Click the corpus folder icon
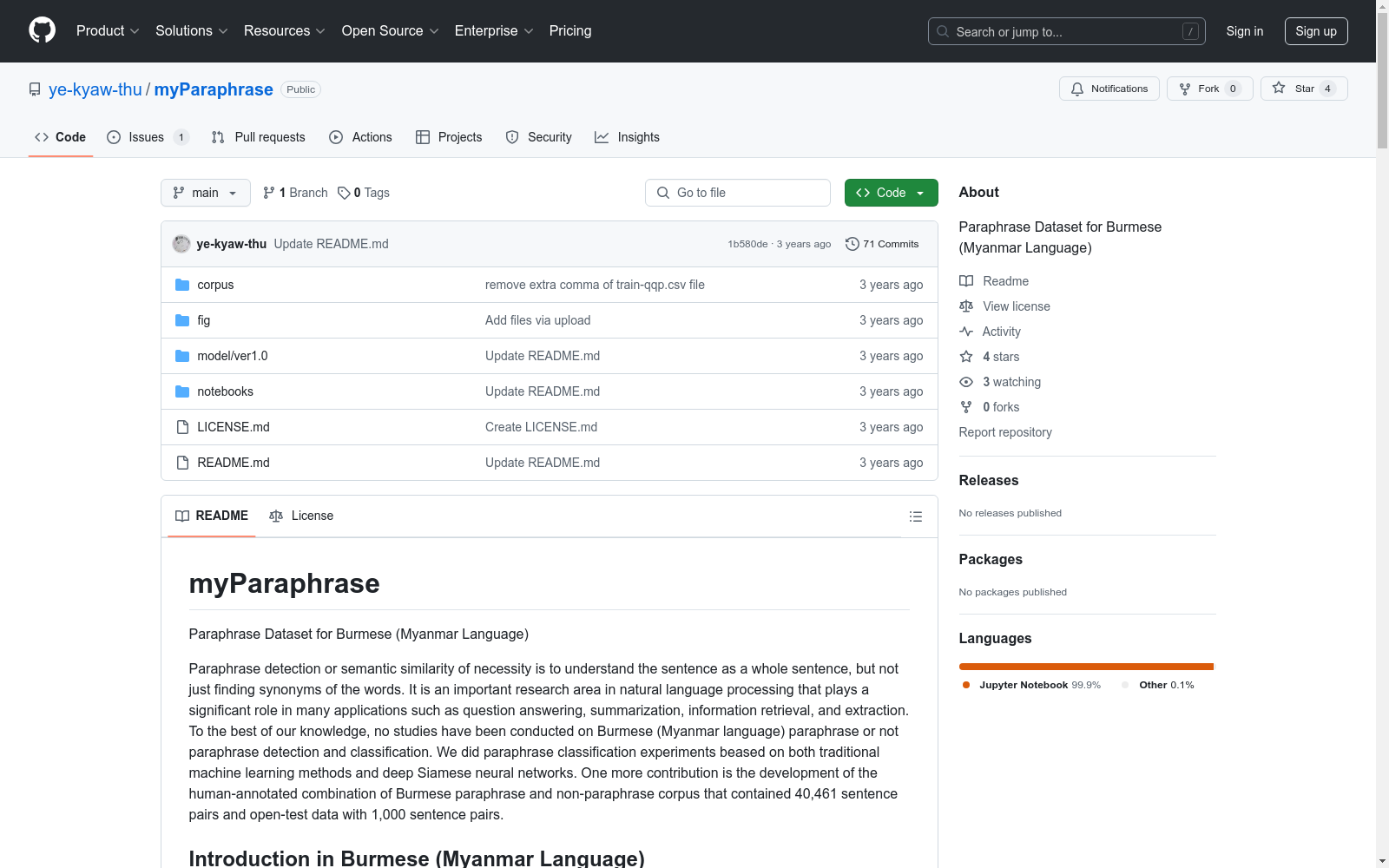 point(182,285)
